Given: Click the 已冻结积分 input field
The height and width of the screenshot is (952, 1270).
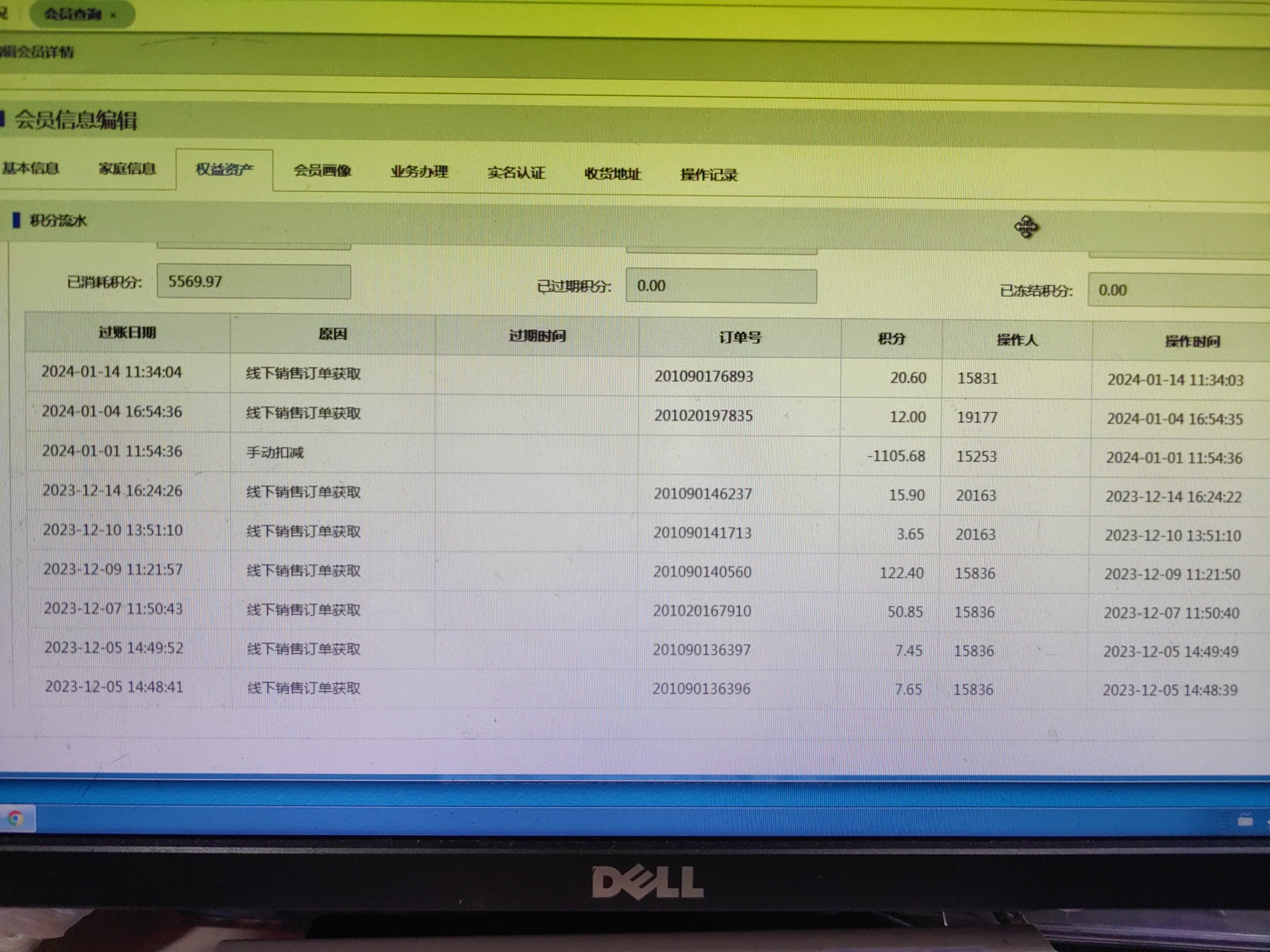Looking at the screenshot, I should tap(1177, 291).
